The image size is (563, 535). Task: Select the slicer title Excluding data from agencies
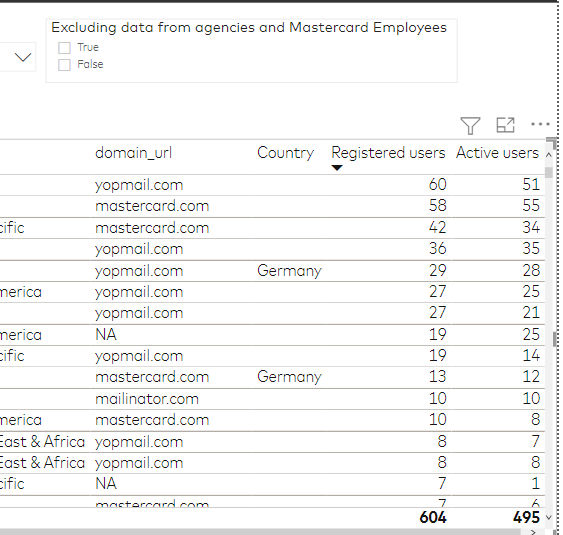[x=249, y=28]
